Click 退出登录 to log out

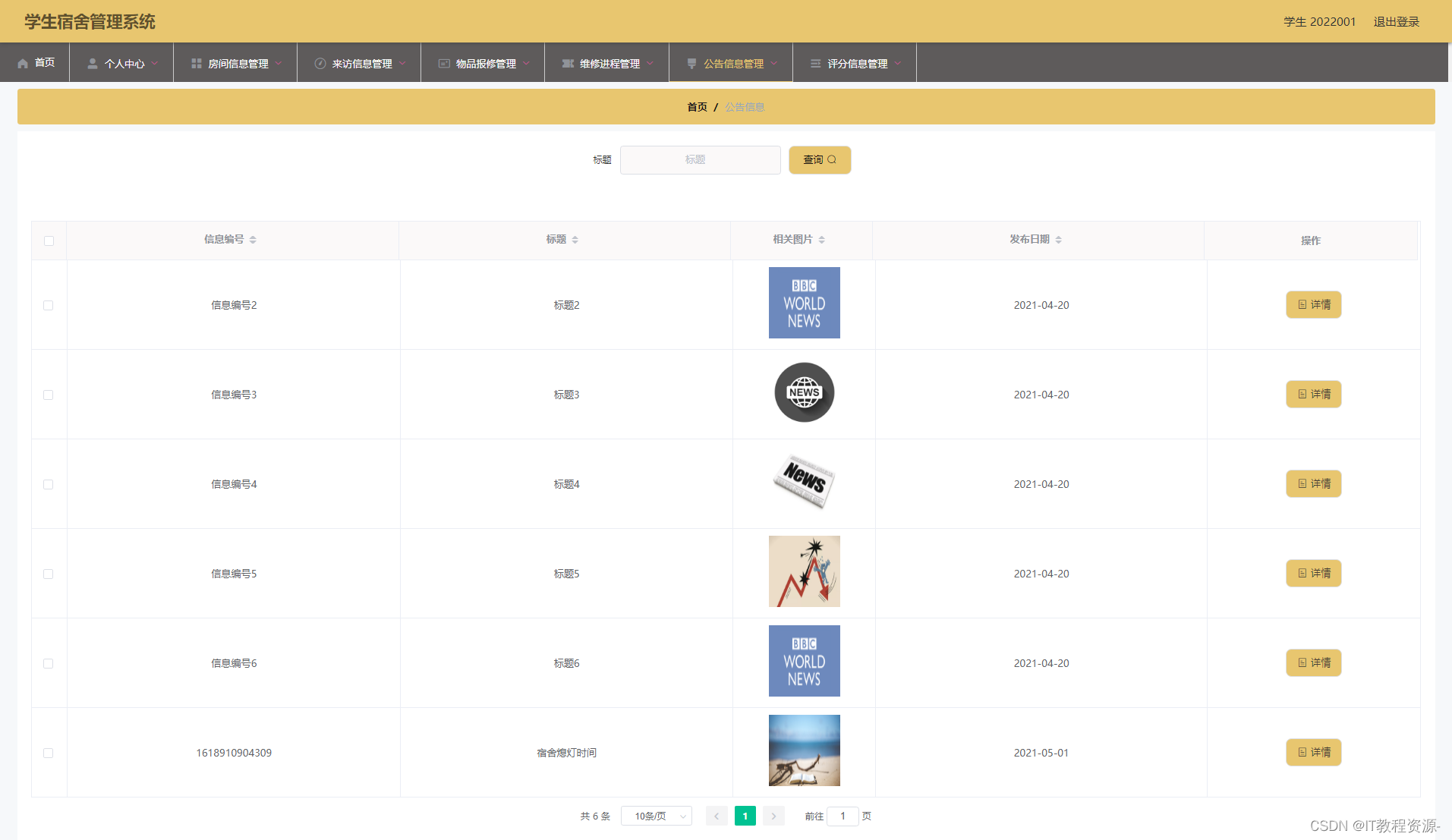tap(1396, 21)
